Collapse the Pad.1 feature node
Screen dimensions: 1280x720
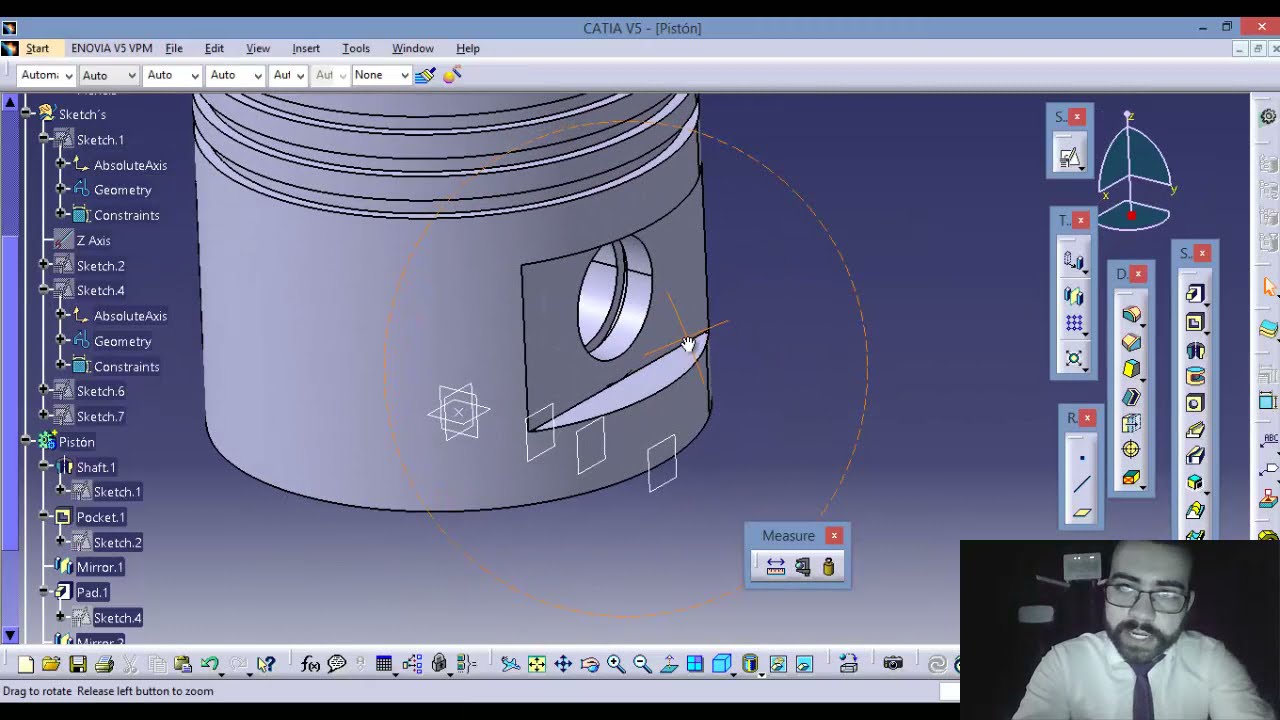[44, 592]
